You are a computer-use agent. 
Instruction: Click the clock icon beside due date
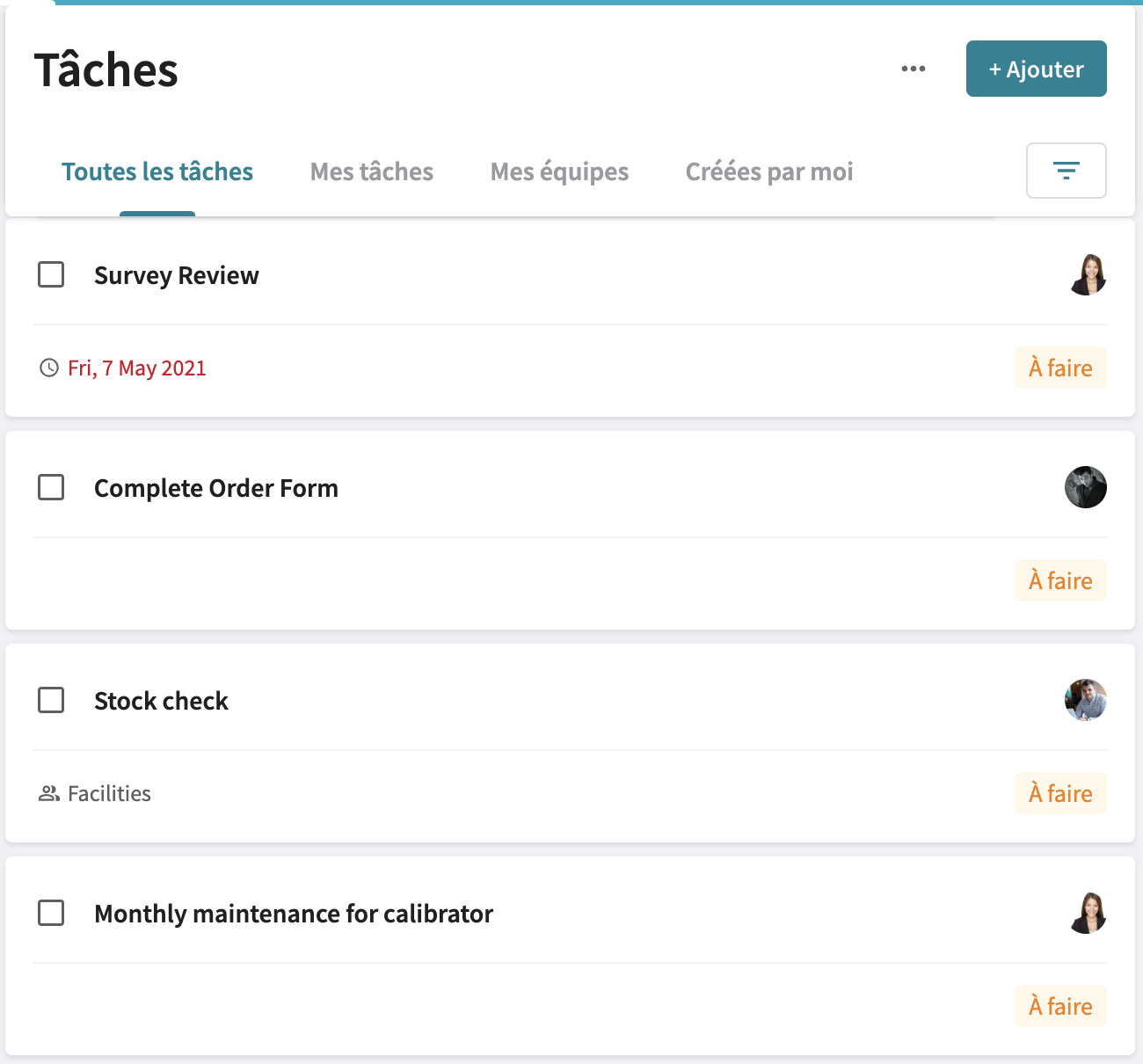coord(49,368)
